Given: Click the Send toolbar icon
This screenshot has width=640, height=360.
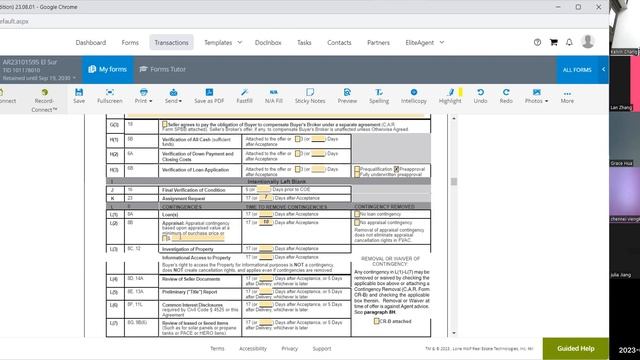Looking at the screenshot, I should (173, 92).
